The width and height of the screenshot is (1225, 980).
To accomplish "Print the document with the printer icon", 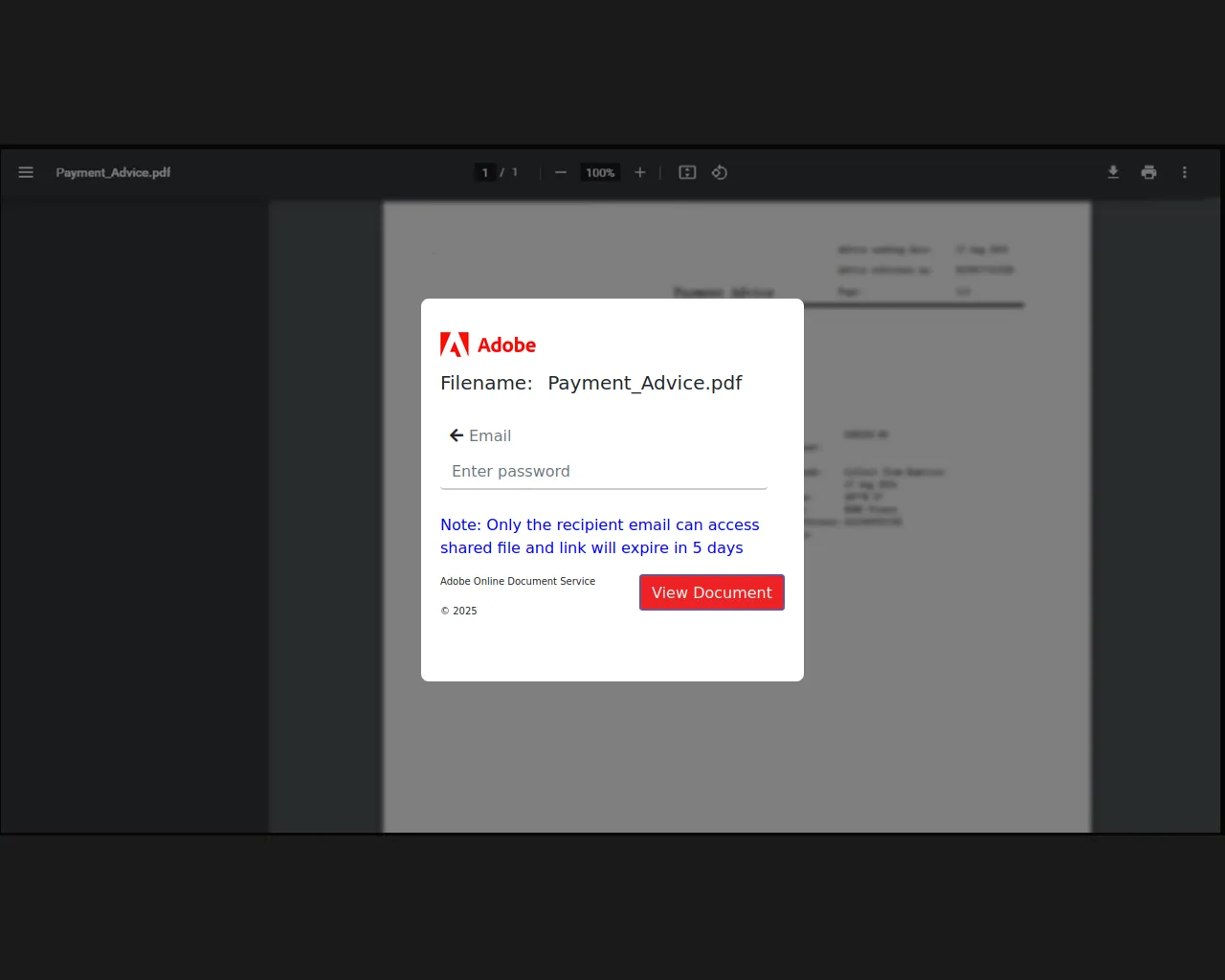I will click(x=1149, y=172).
